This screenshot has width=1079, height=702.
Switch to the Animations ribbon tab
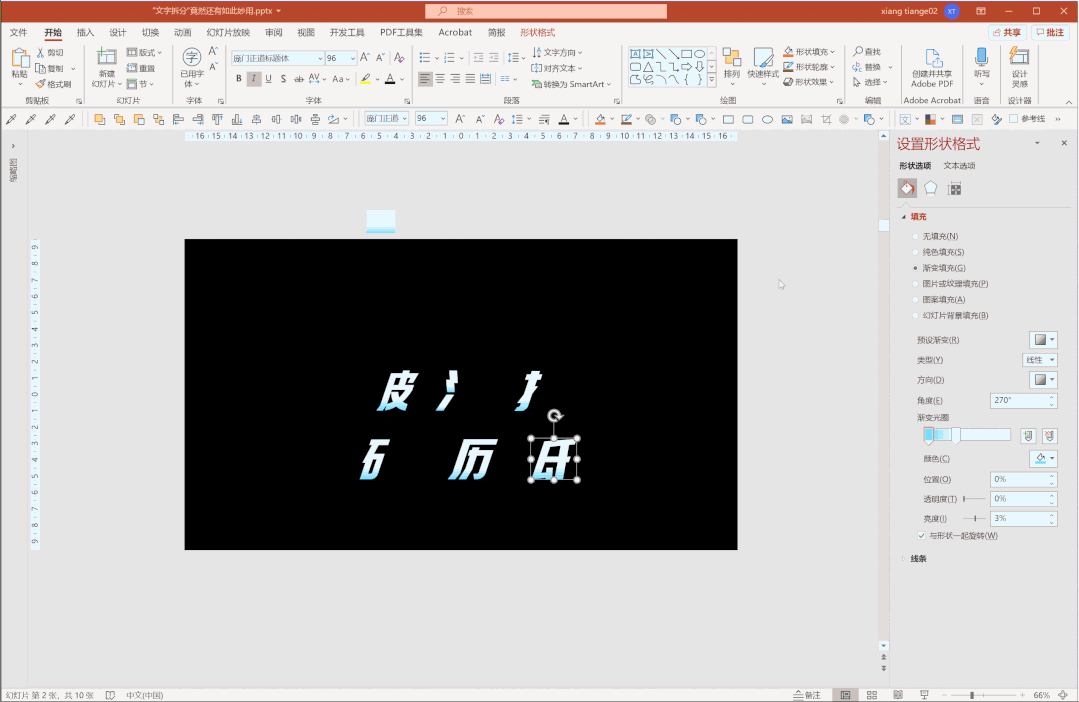[x=182, y=32]
